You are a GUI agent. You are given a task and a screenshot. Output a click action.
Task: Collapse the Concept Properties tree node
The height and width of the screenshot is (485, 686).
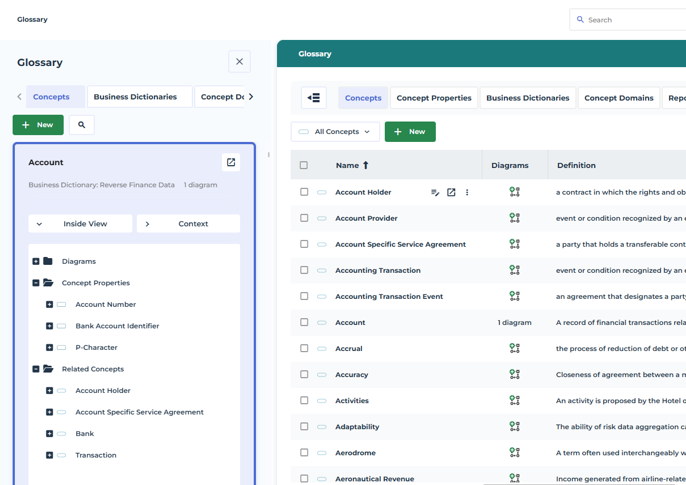(36, 283)
